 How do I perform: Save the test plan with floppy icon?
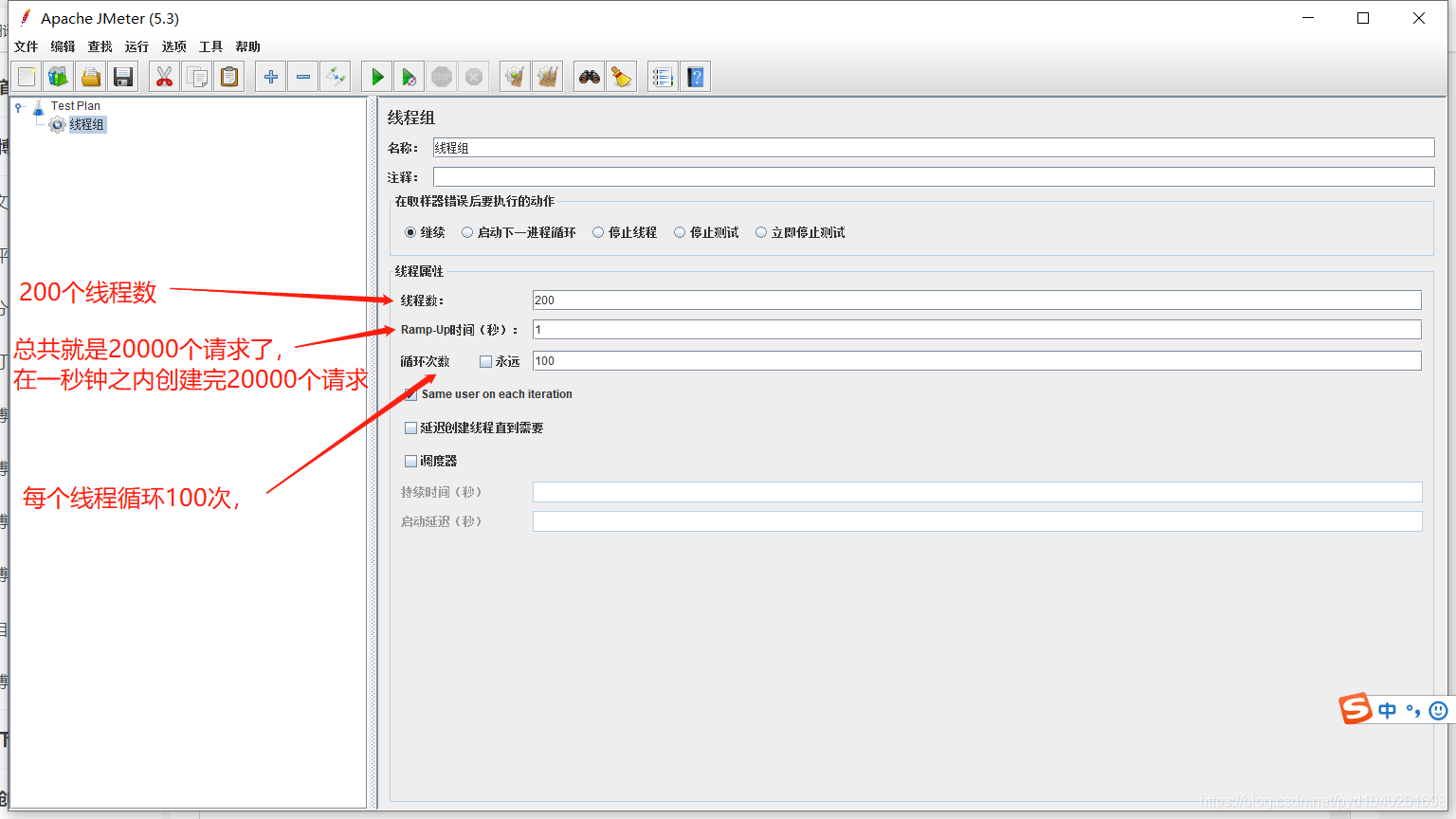point(123,77)
